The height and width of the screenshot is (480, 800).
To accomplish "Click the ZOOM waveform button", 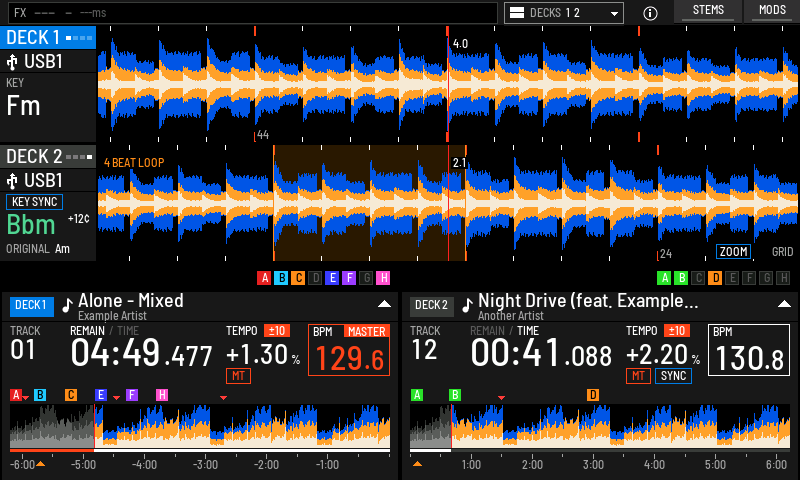I will coord(733,251).
